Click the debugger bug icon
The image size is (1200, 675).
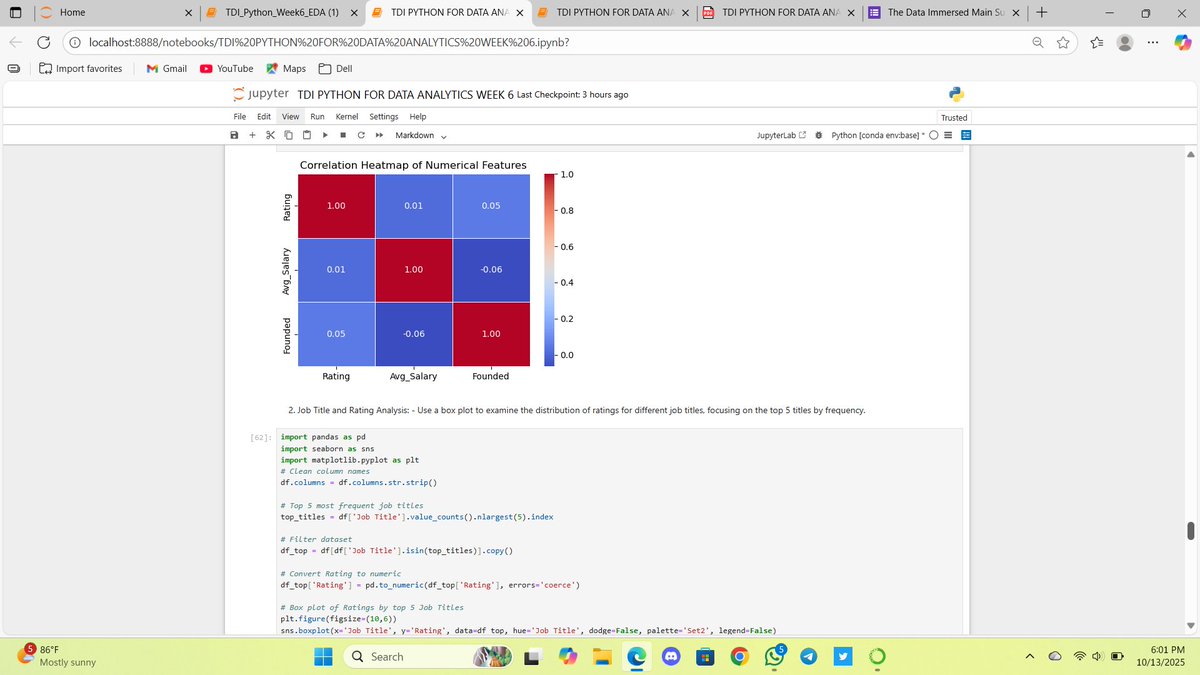(819, 135)
